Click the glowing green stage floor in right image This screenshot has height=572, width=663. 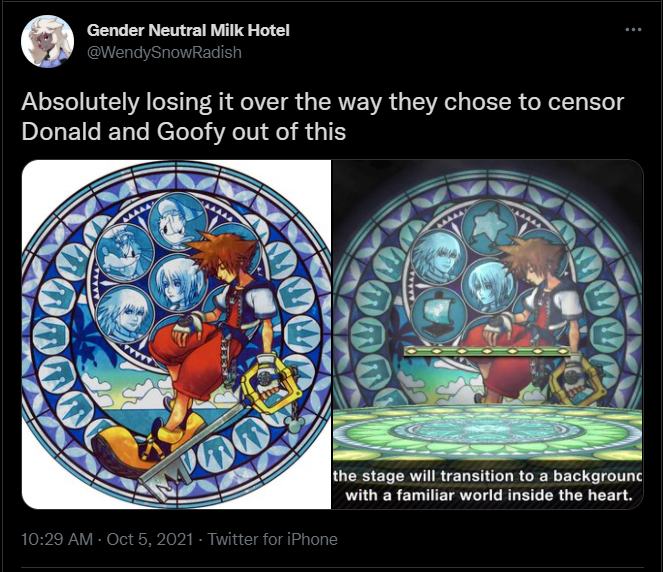tap(487, 432)
